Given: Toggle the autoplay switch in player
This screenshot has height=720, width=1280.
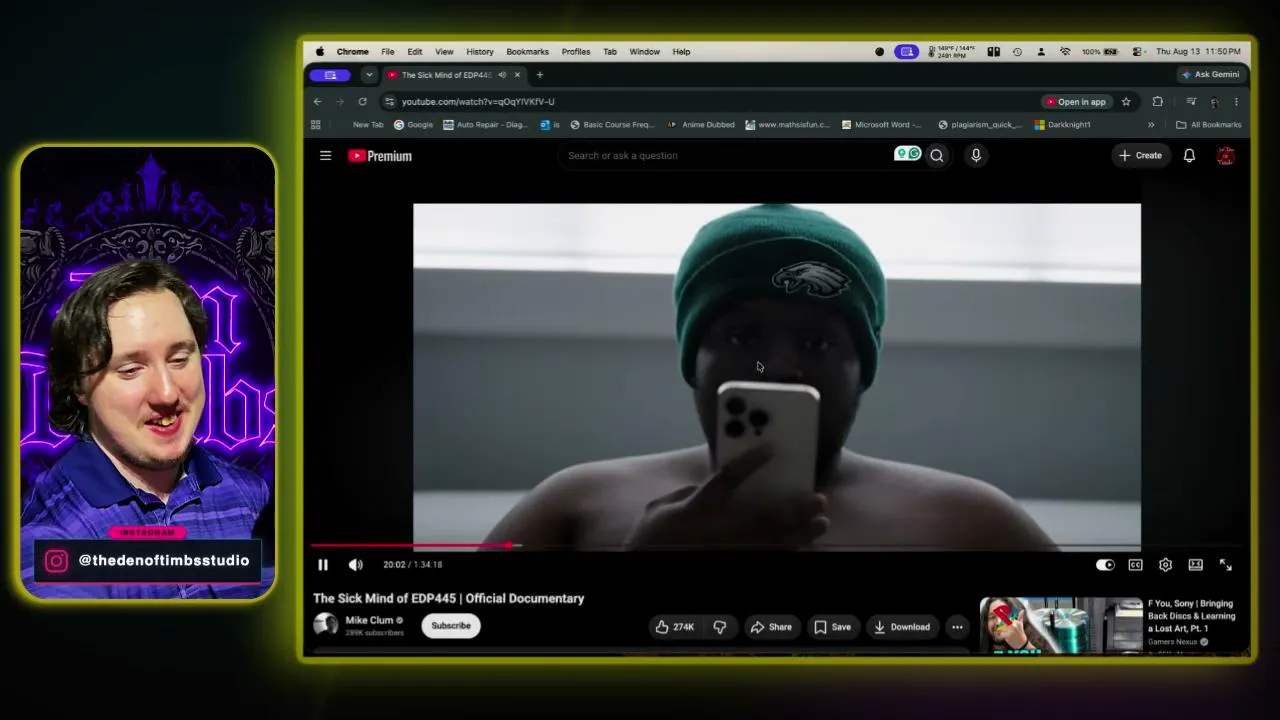Looking at the screenshot, I should click(1105, 565).
